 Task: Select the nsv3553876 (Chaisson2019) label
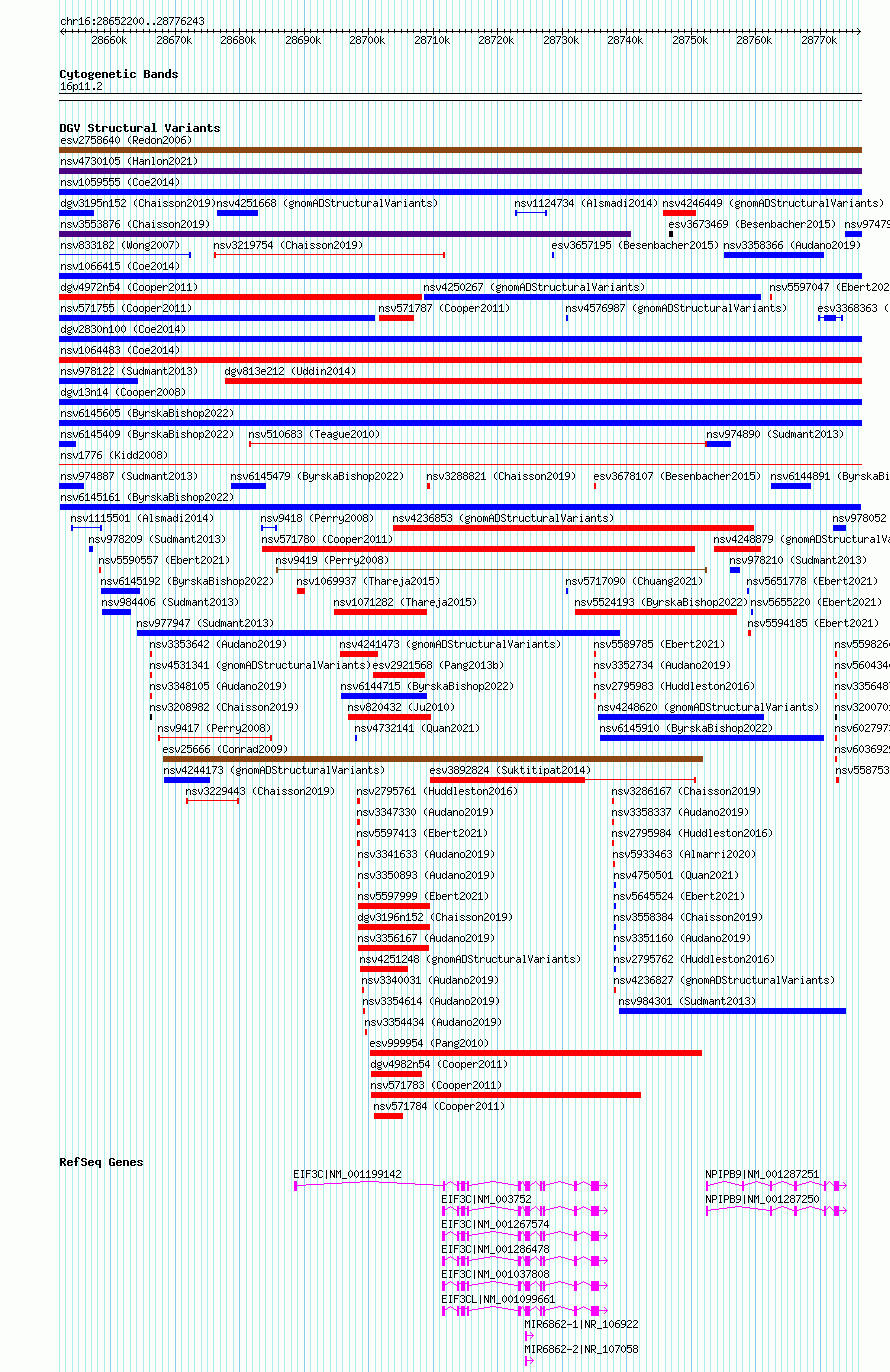pos(135,224)
